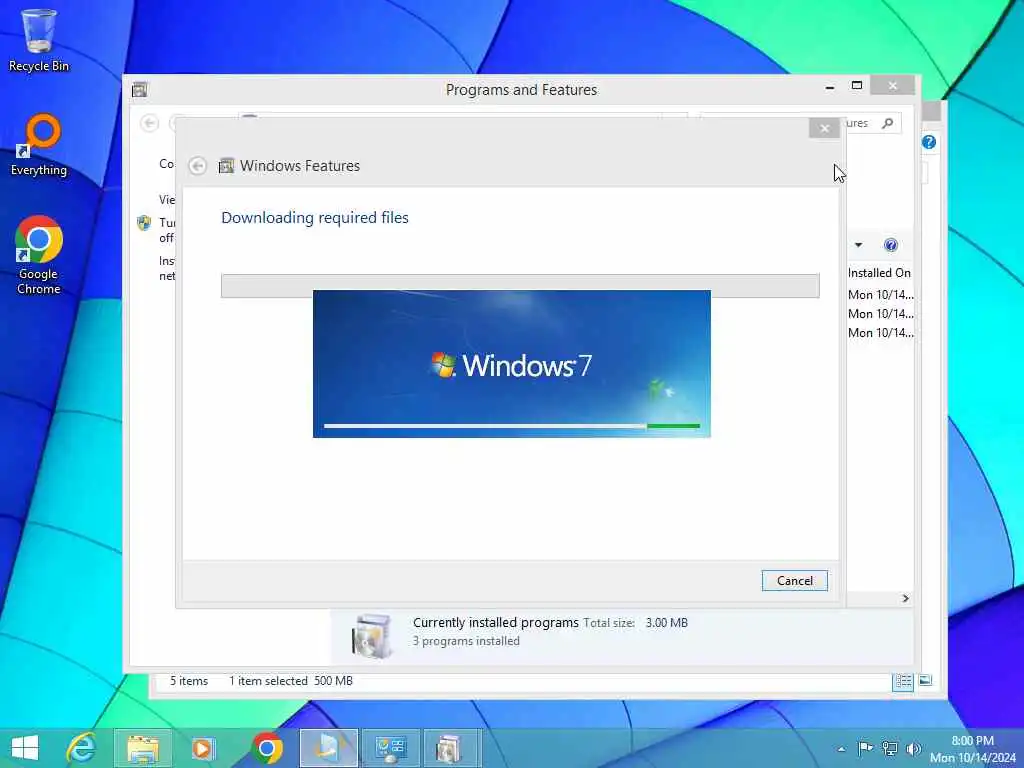The width and height of the screenshot is (1024, 768).
Task: Click the Downloading required files progress bar
Action: pos(520,286)
